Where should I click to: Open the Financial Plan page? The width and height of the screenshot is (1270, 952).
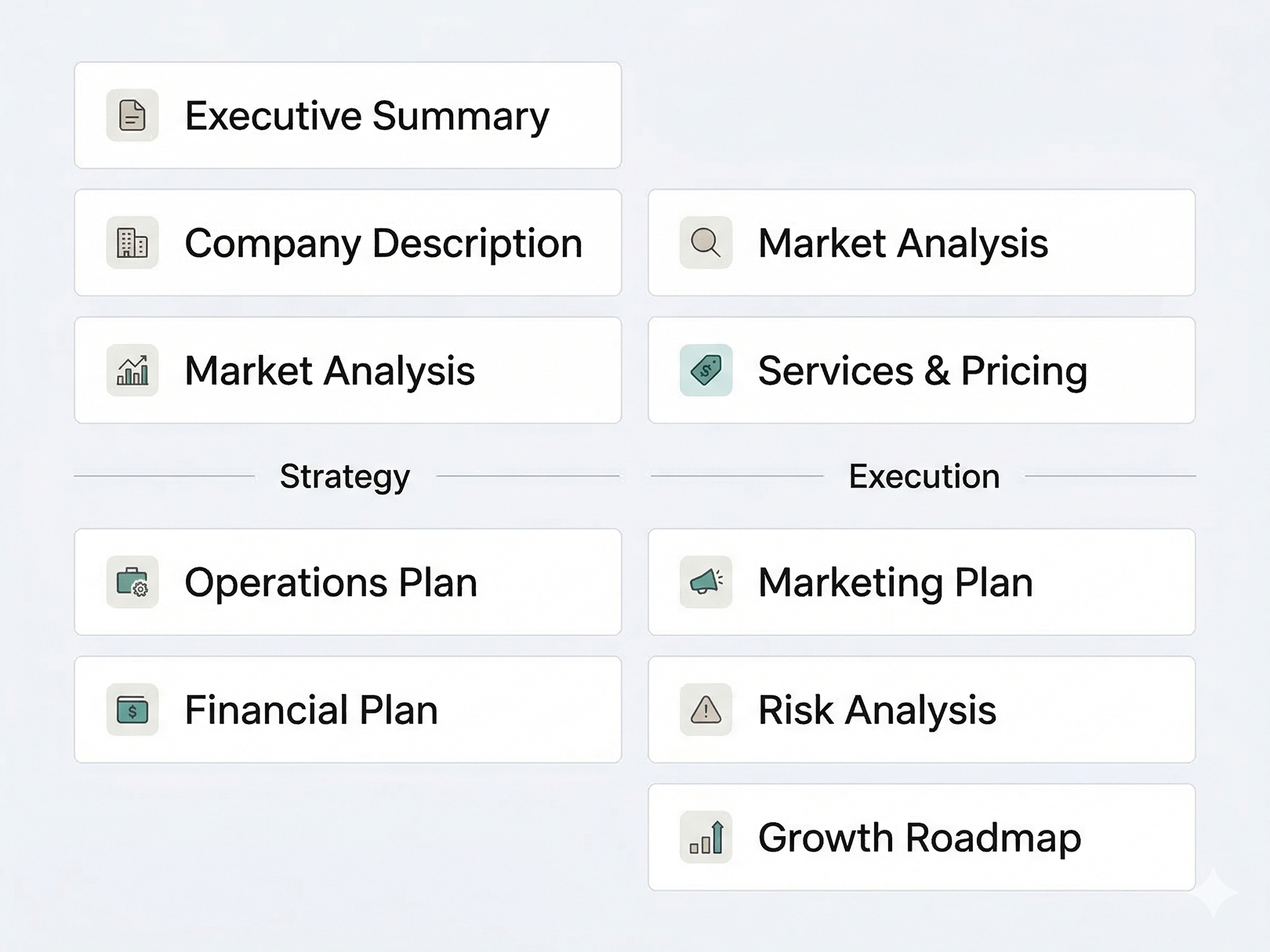(347, 710)
